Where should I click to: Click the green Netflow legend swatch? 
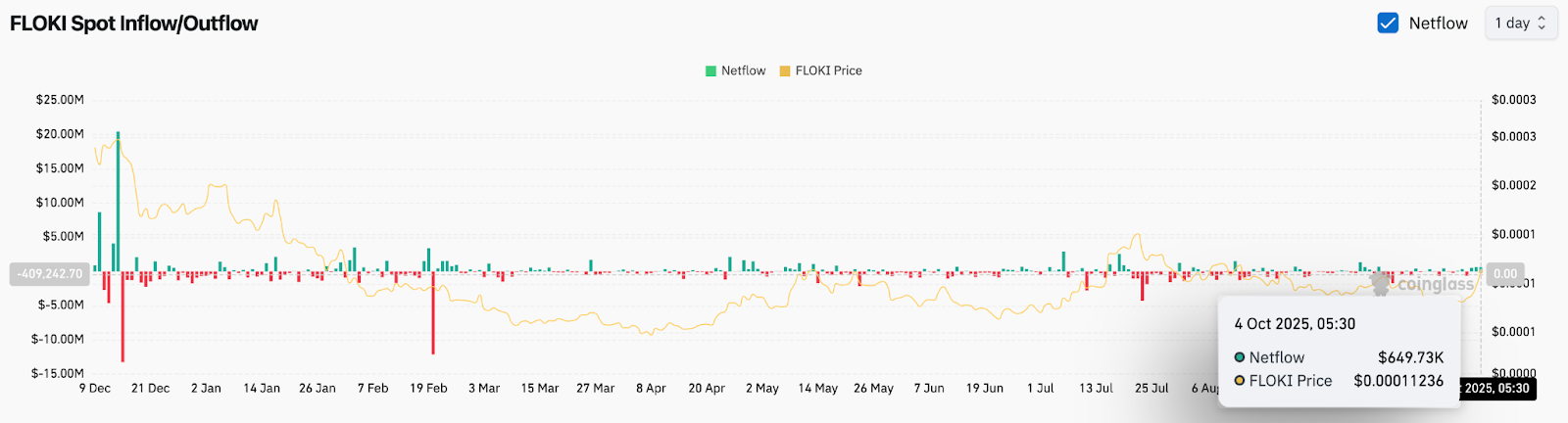tap(710, 70)
